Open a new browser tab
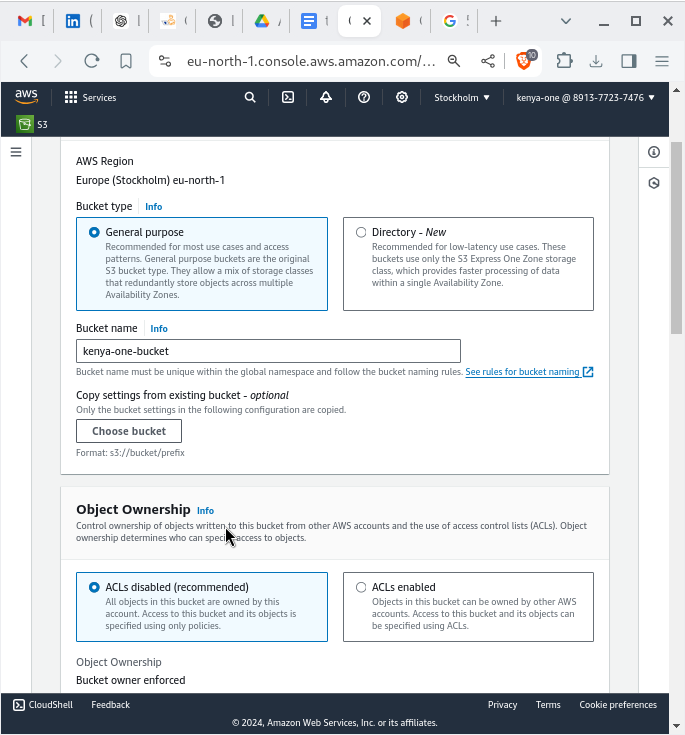This screenshot has height=735, width=685. [x=496, y=21]
